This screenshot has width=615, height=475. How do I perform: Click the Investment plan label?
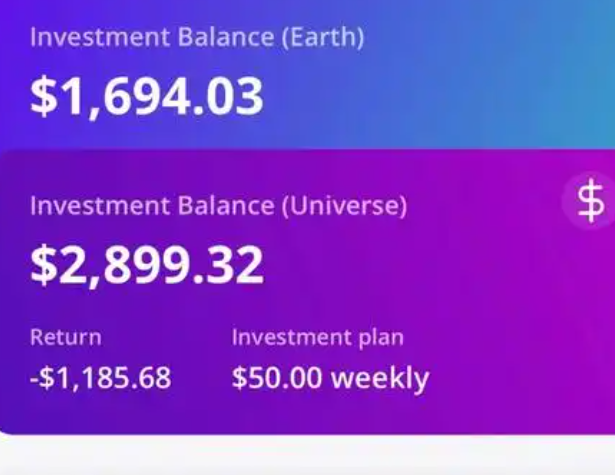coord(317,338)
